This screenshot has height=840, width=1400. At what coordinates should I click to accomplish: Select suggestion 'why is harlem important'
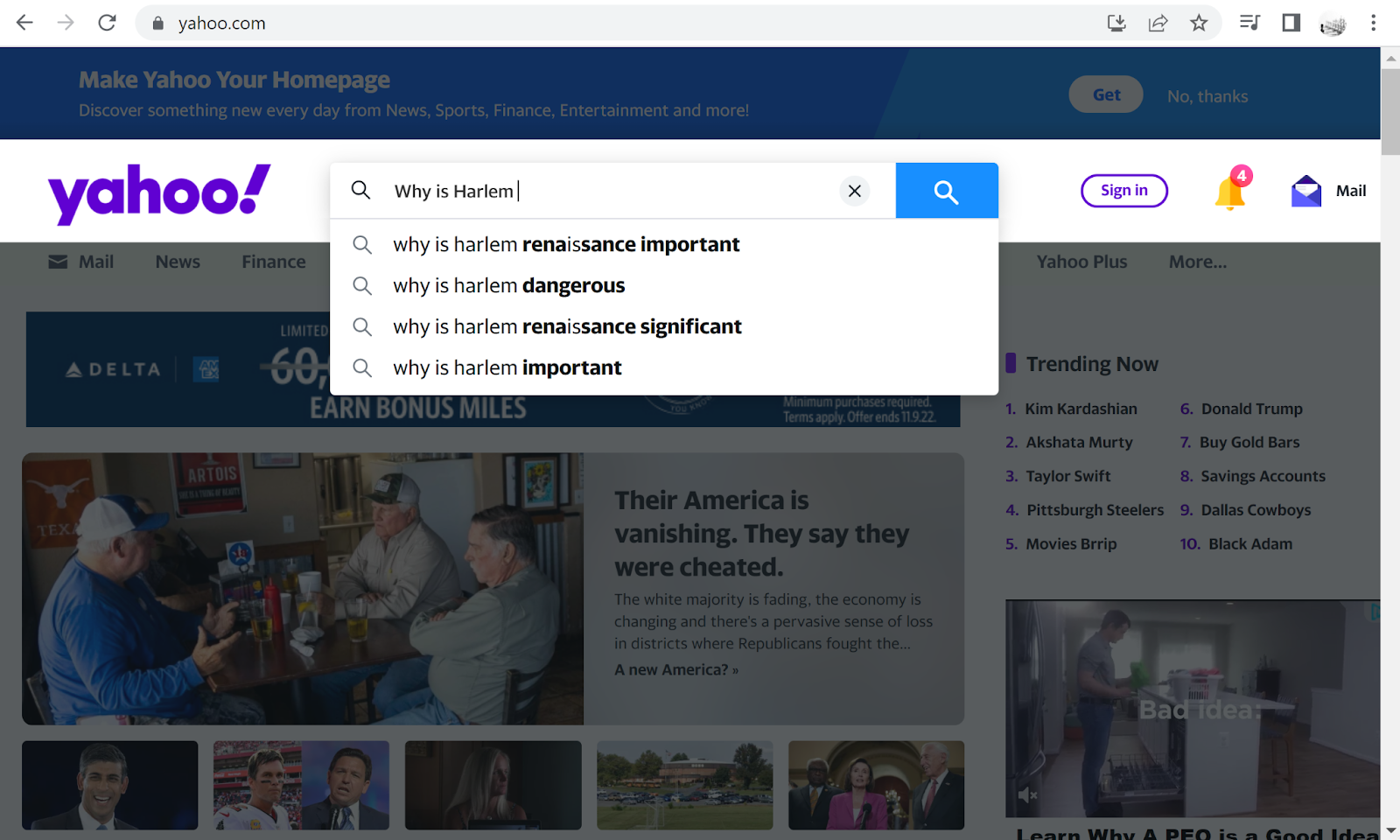[x=664, y=367]
